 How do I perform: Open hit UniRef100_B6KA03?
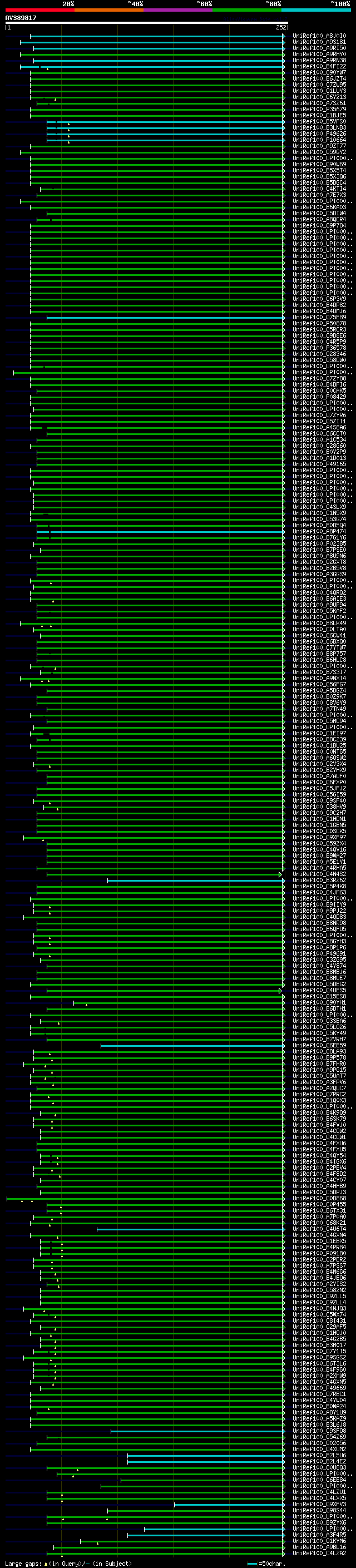coord(319,207)
